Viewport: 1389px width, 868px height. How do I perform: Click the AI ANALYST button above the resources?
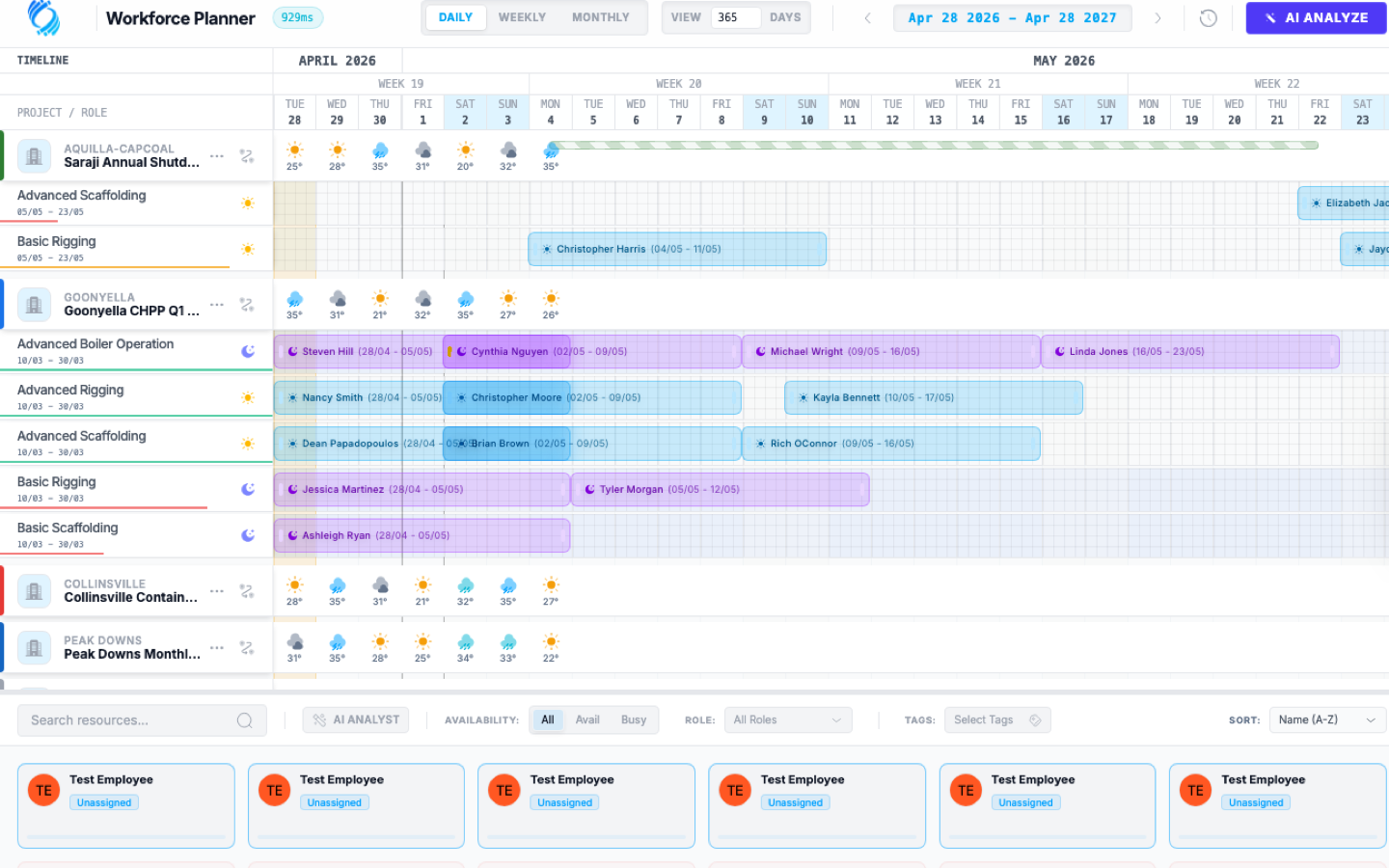(x=355, y=719)
